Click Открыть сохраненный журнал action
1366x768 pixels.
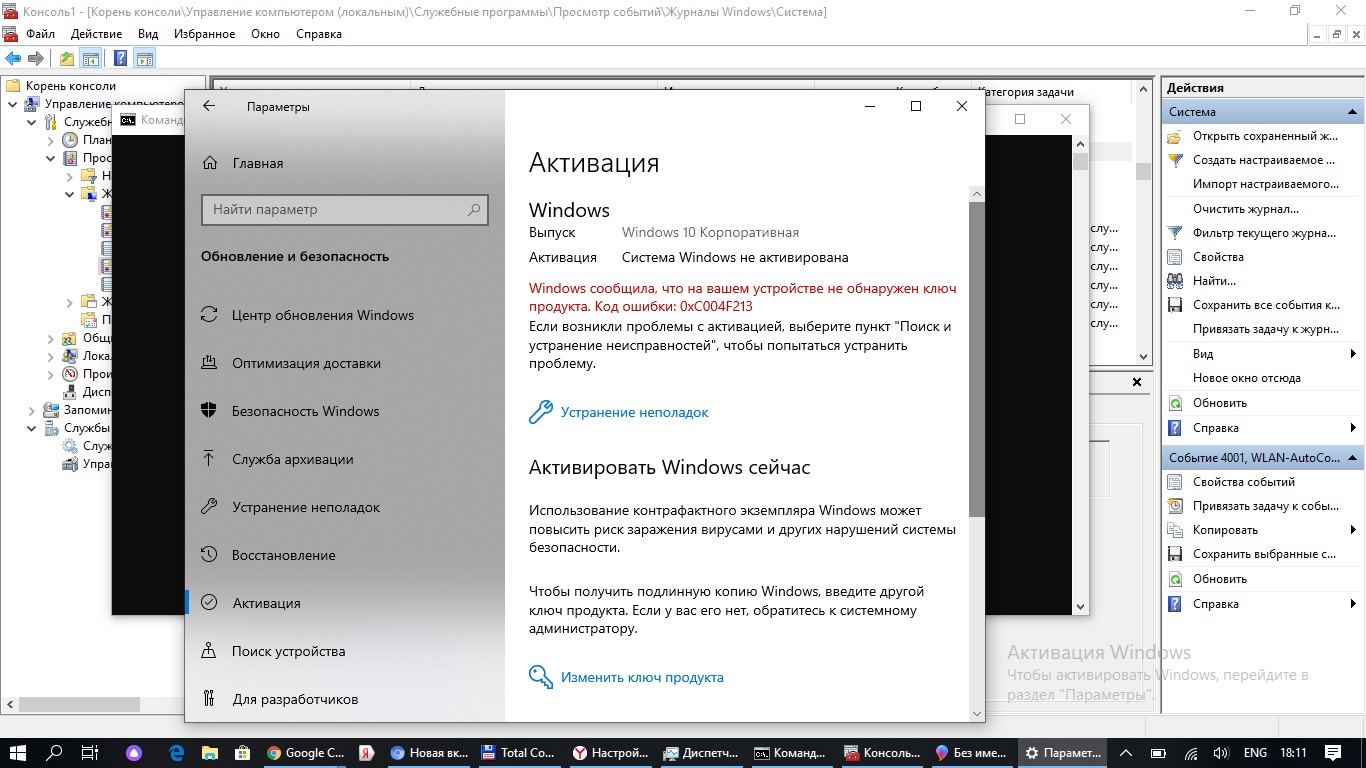[1264, 136]
